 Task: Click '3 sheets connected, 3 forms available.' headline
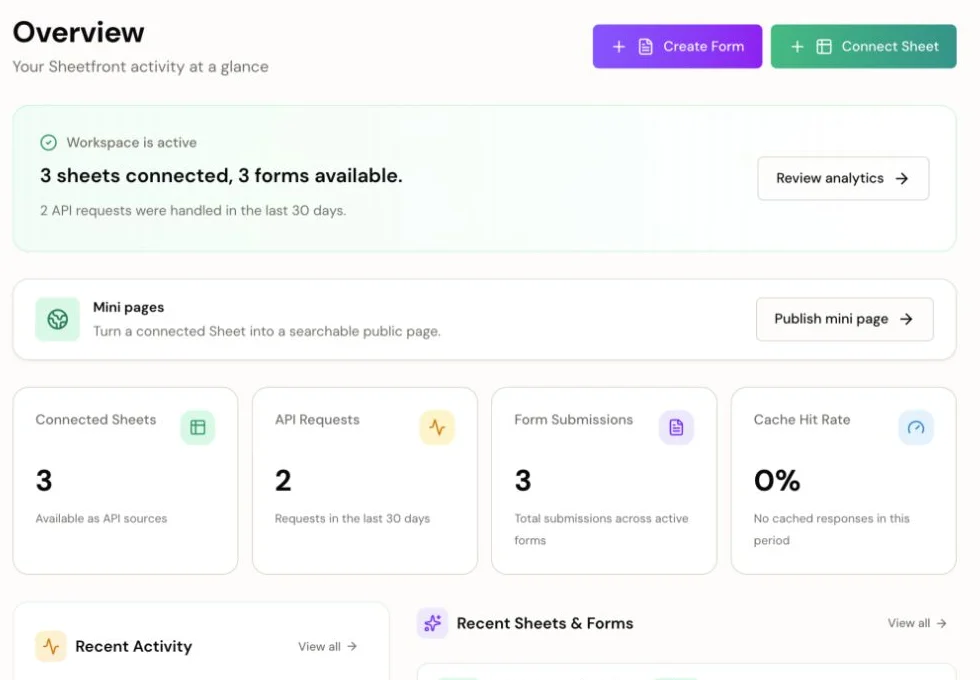click(221, 176)
